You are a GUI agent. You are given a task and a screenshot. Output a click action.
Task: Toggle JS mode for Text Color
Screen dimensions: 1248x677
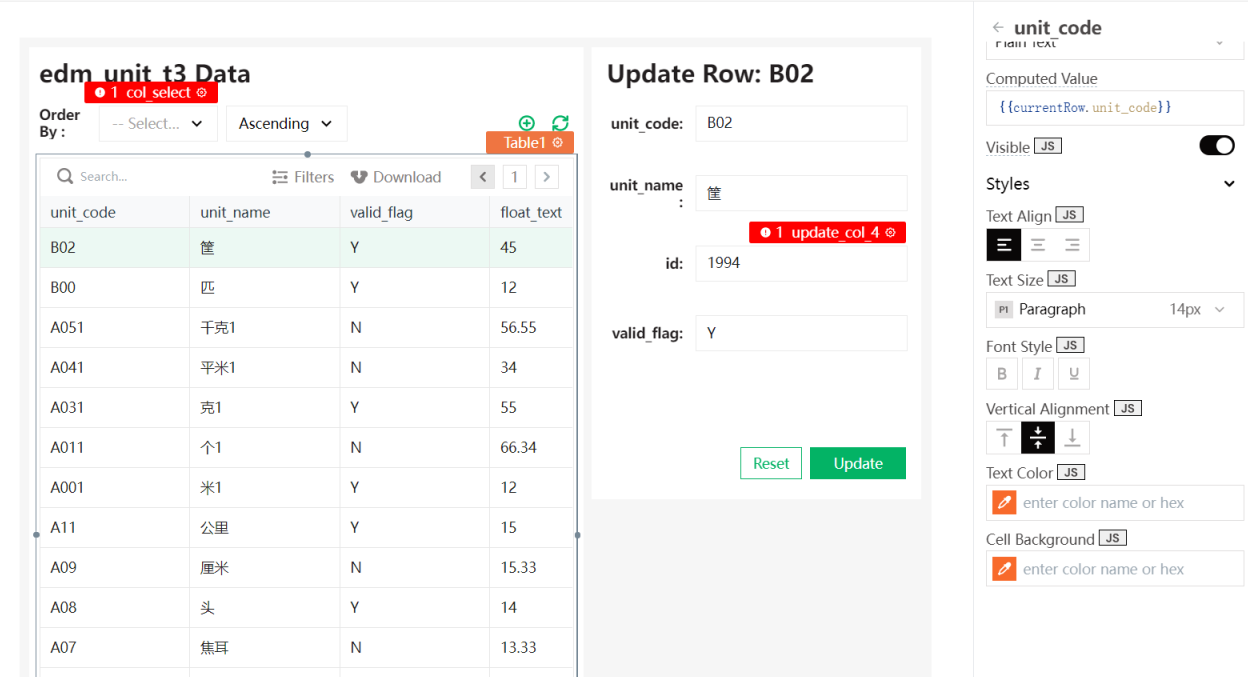click(x=1071, y=472)
